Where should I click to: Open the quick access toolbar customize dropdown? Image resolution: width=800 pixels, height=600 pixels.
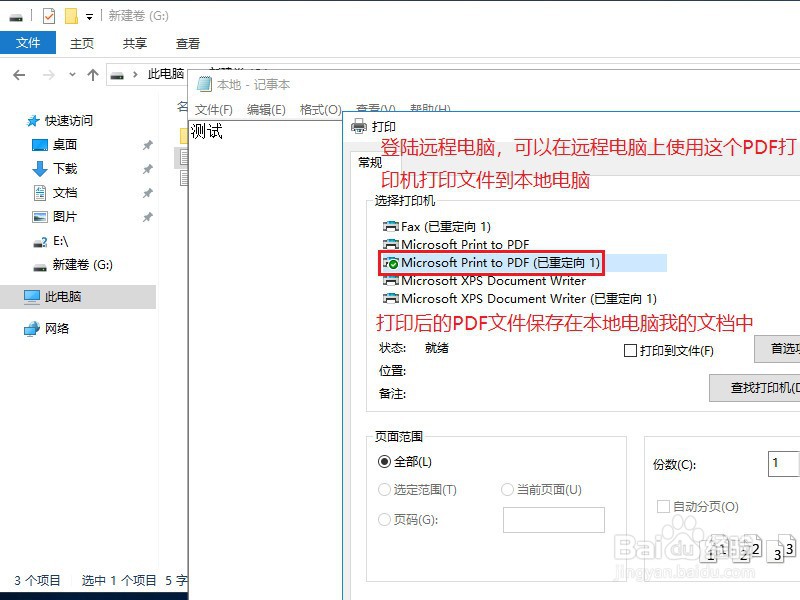(89, 17)
